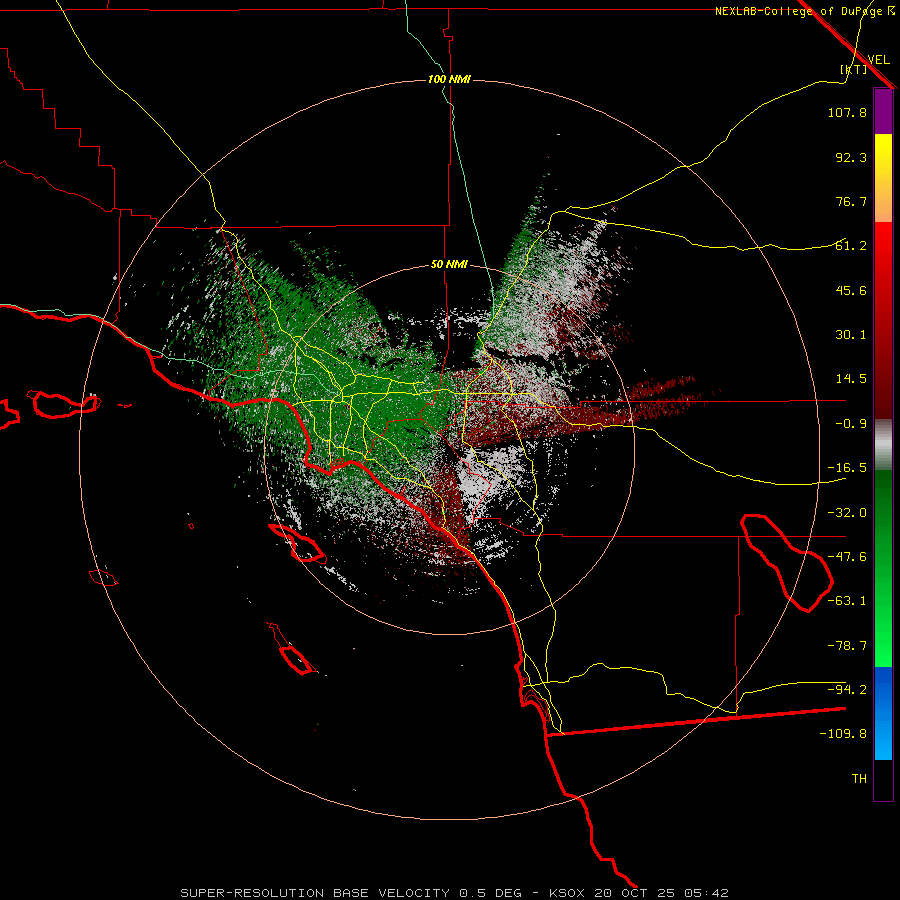
Task: Click the 30.1 legend value
Action: coord(851,335)
